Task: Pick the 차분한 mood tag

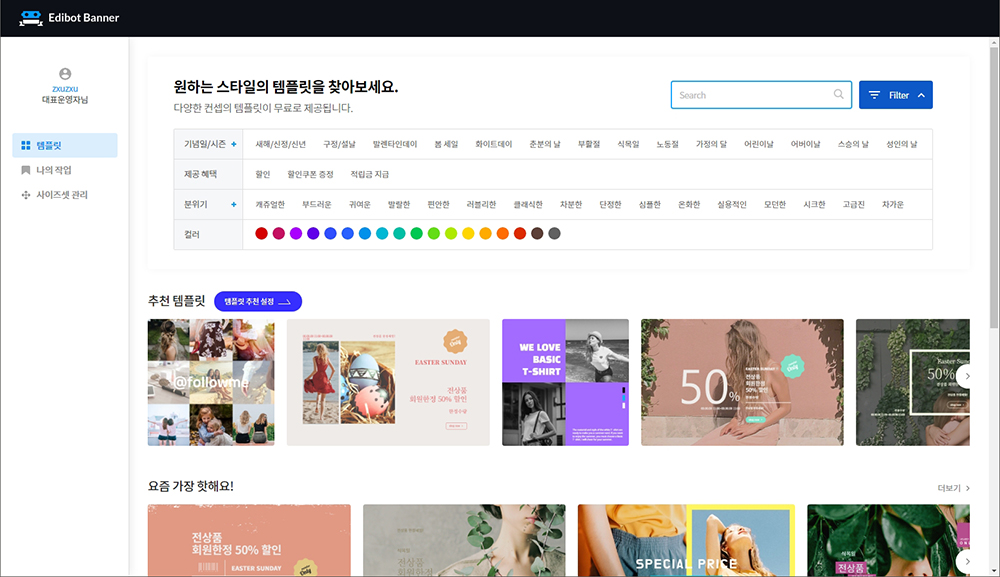Action: (571, 205)
